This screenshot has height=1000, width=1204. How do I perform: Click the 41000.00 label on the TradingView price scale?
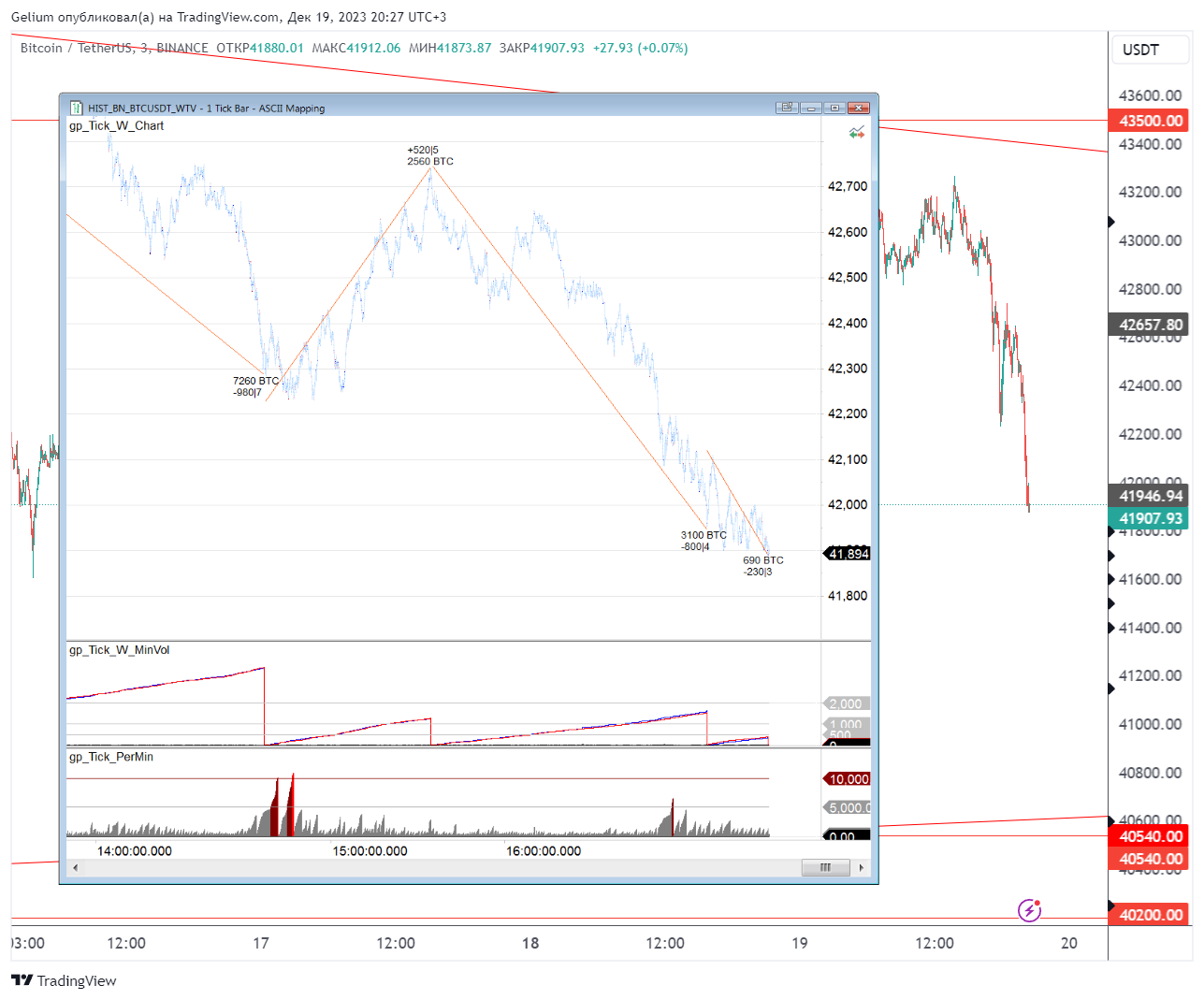click(x=1150, y=724)
